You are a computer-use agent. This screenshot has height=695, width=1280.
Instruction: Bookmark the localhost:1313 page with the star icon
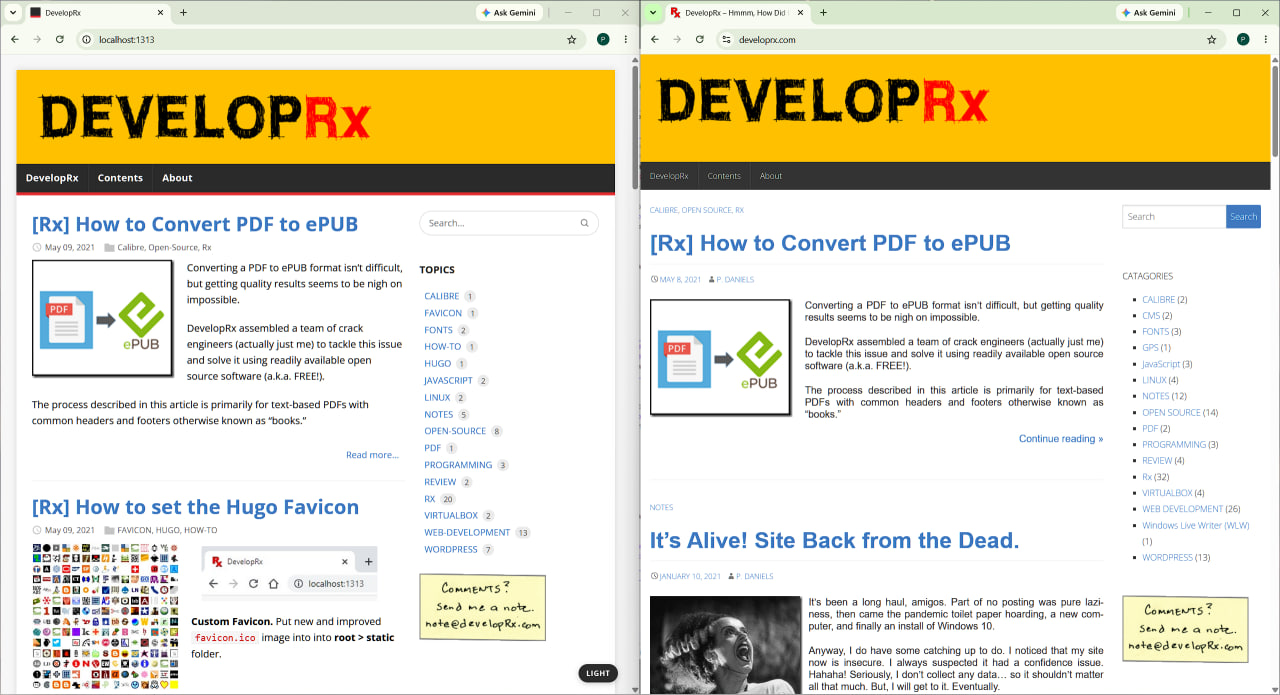(x=572, y=39)
